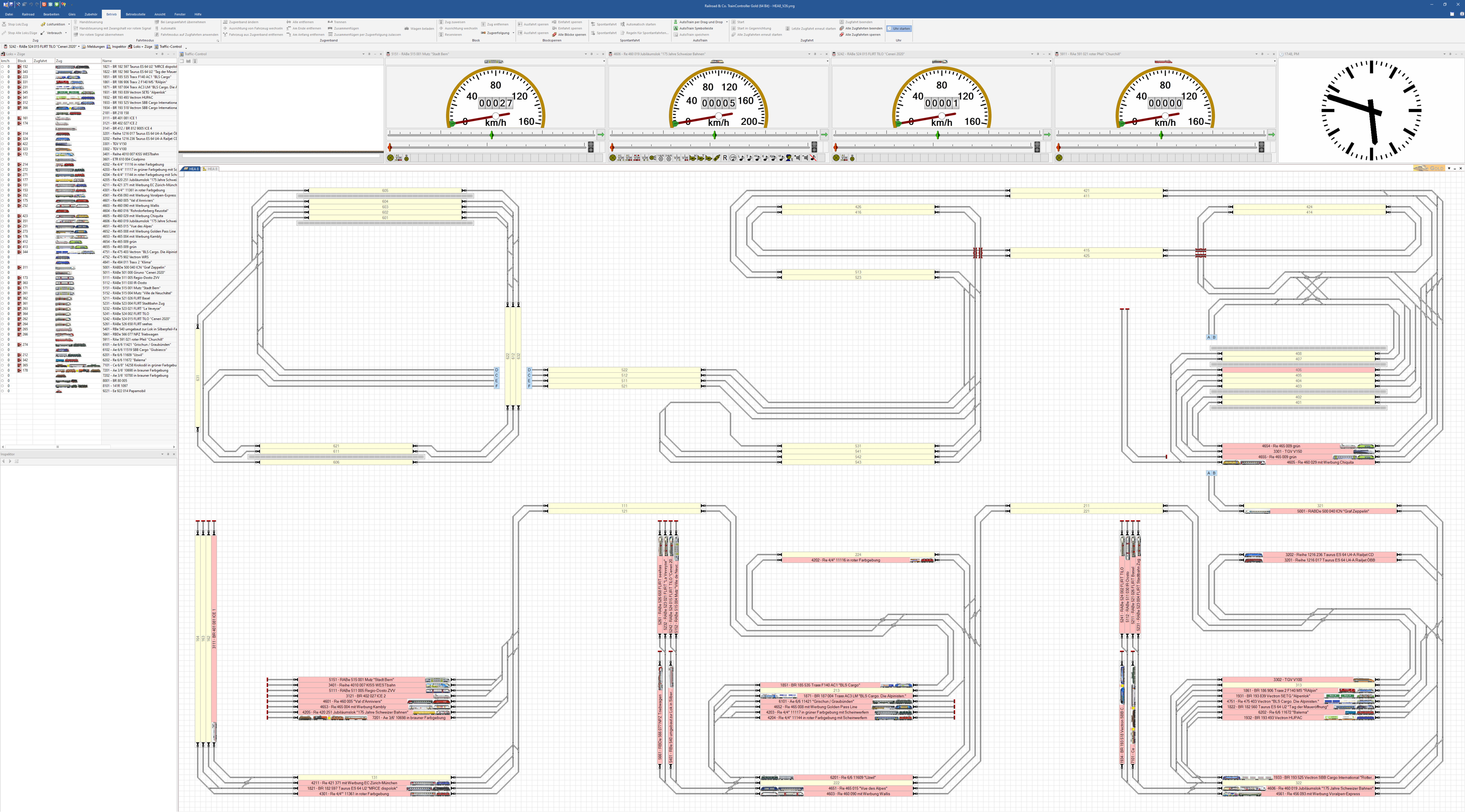1465x812 pixels.
Task: Open the Inspektor toolbar button
Action: click(117, 47)
